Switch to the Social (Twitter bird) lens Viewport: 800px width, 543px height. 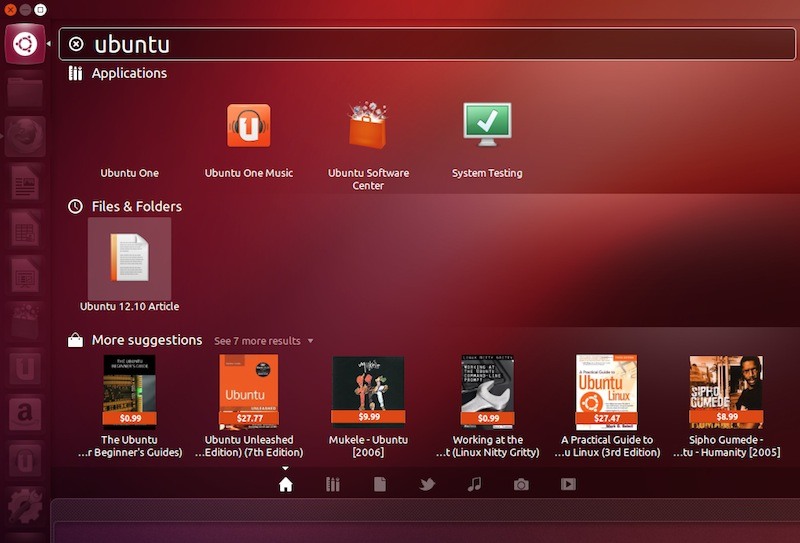pos(427,484)
